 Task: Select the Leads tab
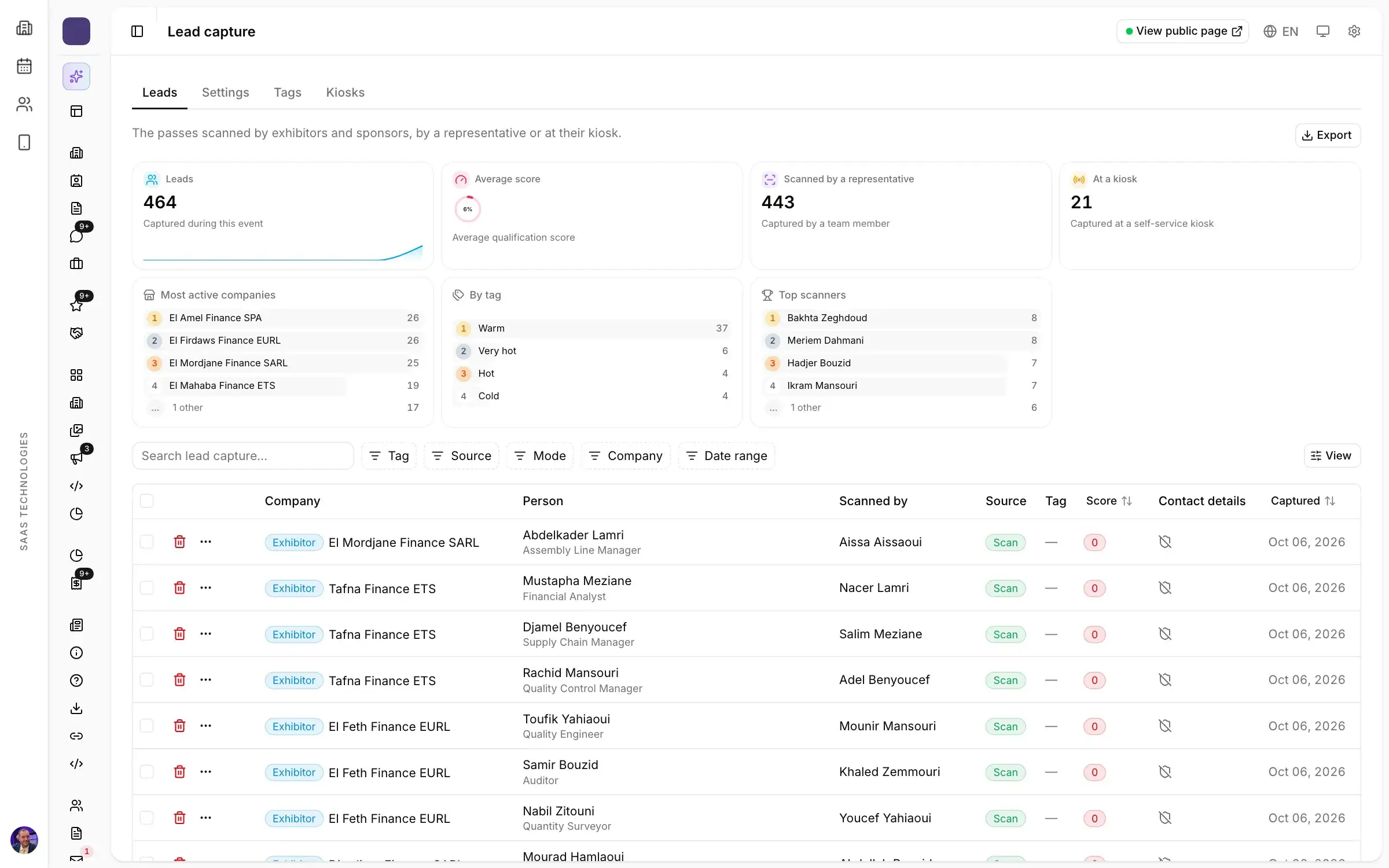[160, 93]
